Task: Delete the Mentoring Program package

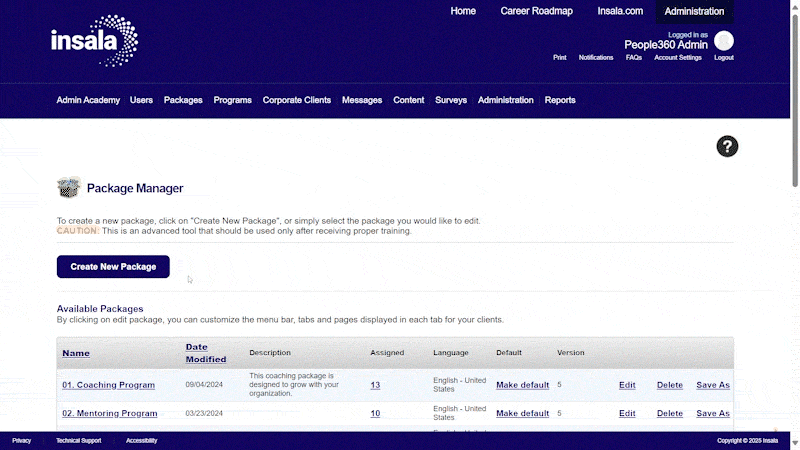Action: click(670, 413)
